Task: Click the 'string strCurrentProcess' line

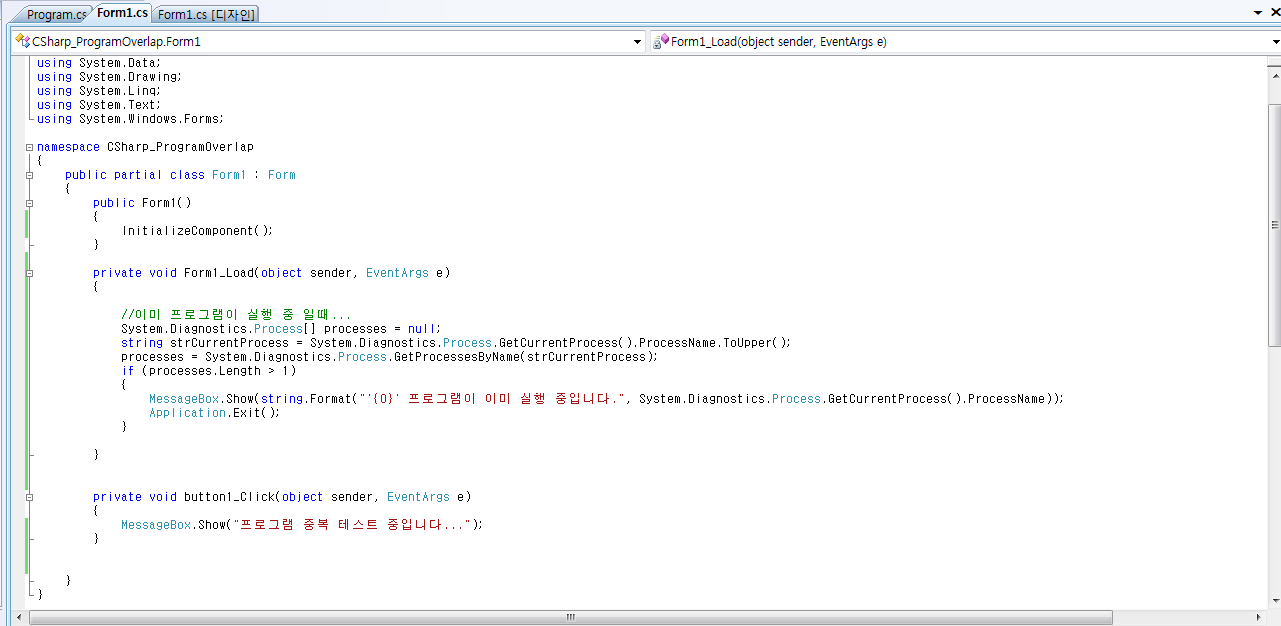Action: pos(456,343)
